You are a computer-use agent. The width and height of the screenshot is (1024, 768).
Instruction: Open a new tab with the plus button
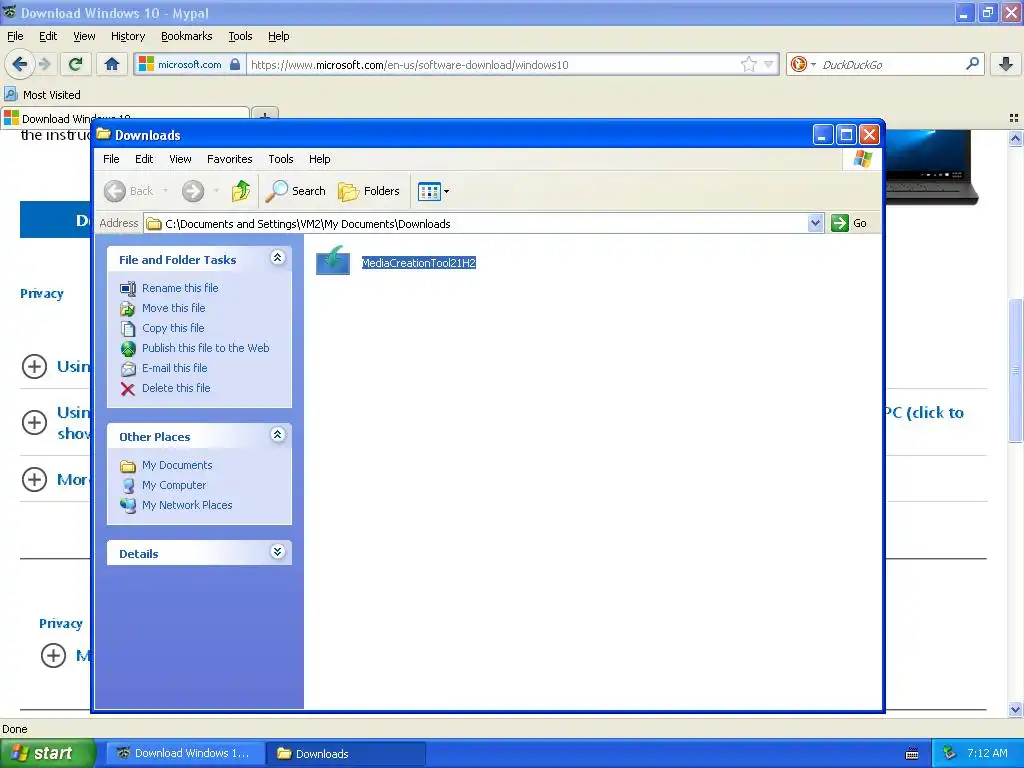[264, 116]
